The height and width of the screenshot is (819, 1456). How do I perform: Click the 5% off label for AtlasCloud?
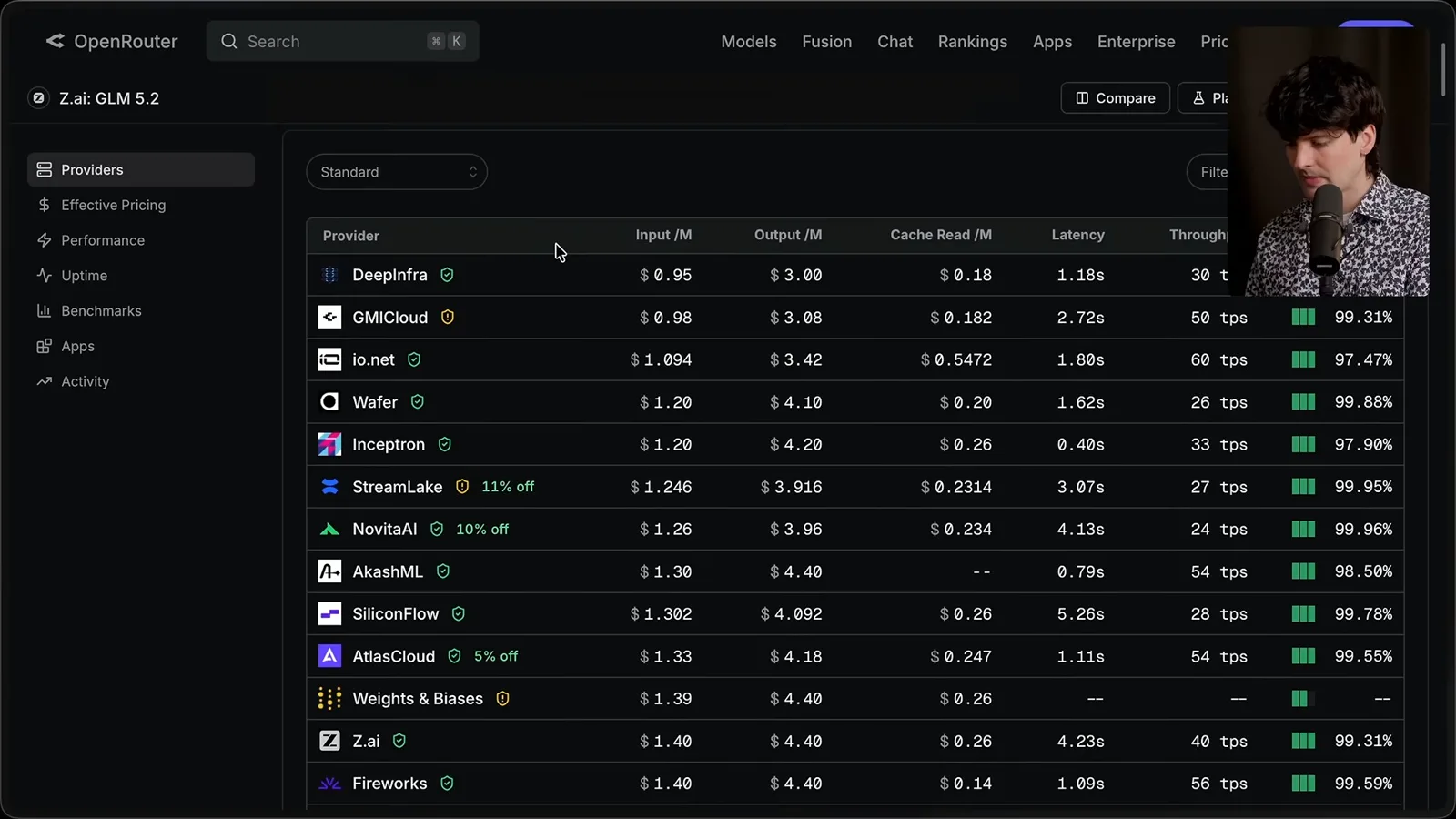[x=496, y=656]
